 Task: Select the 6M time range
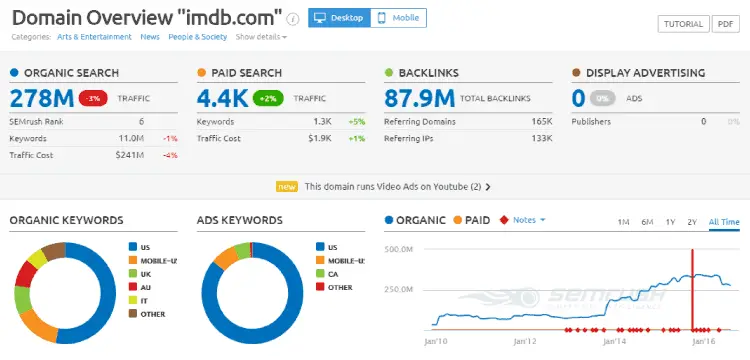tap(647, 222)
